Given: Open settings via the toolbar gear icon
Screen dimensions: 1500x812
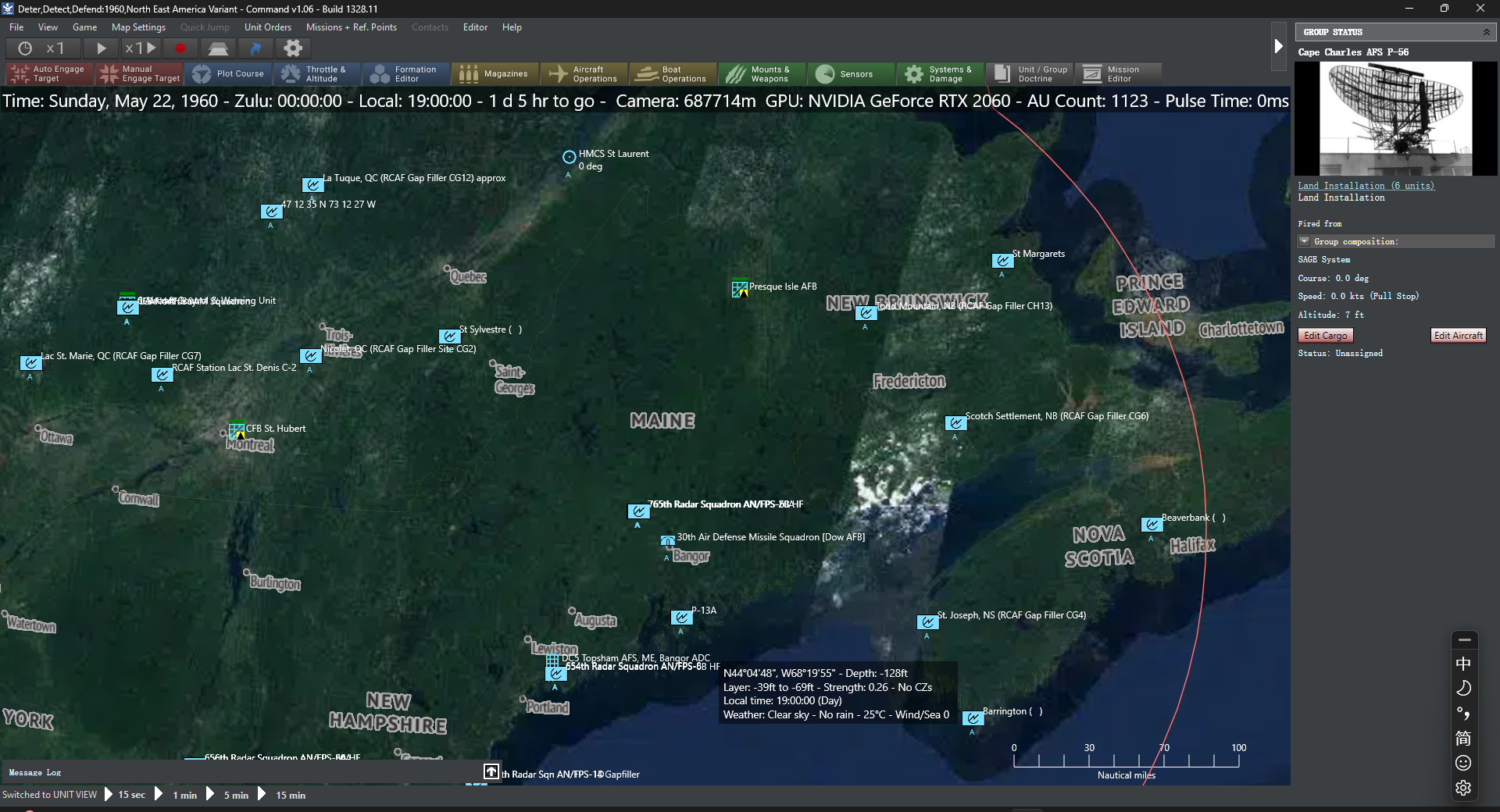Looking at the screenshot, I should pyautogui.click(x=293, y=48).
